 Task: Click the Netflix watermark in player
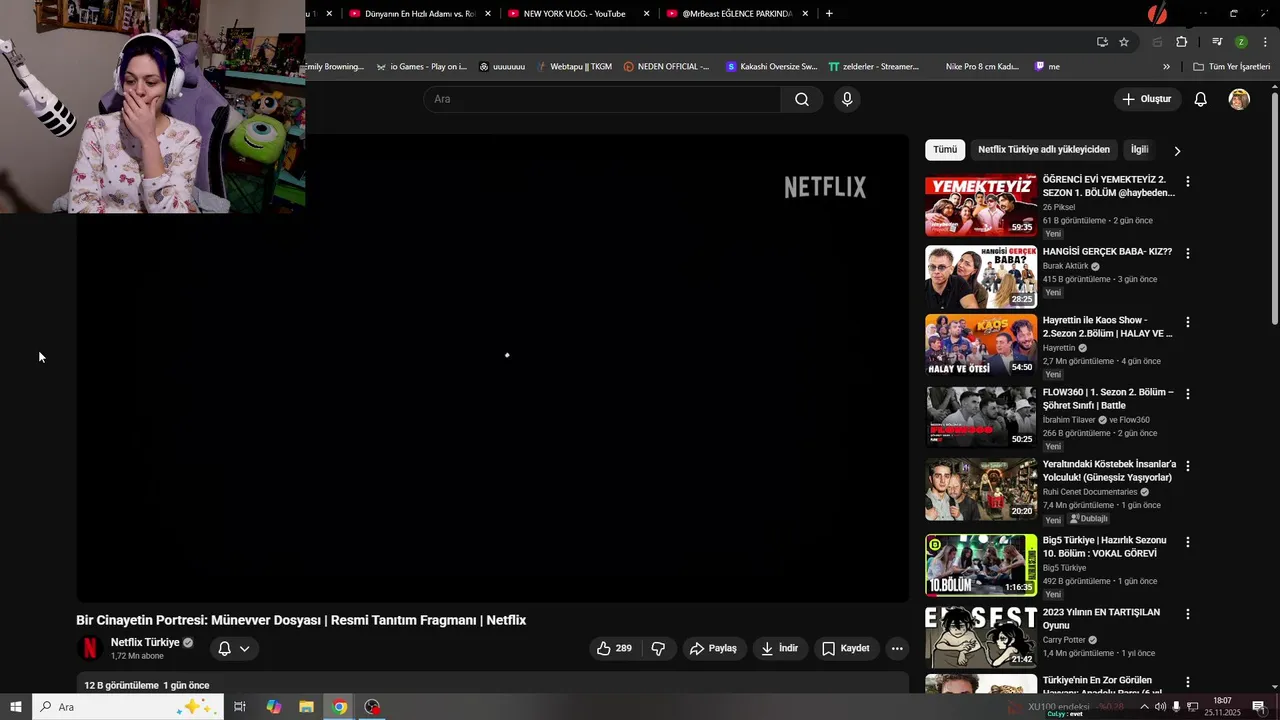pos(825,187)
